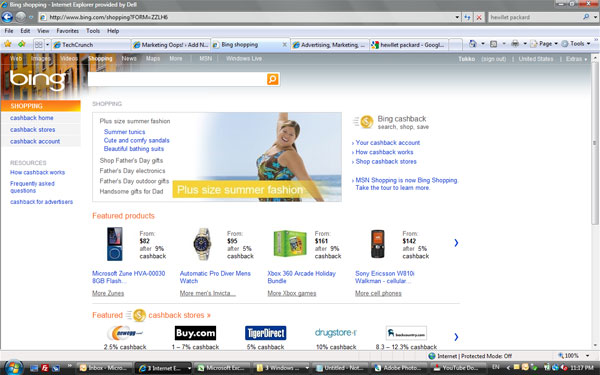
Task: Show next featured products arrow
Action: pos(456,243)
